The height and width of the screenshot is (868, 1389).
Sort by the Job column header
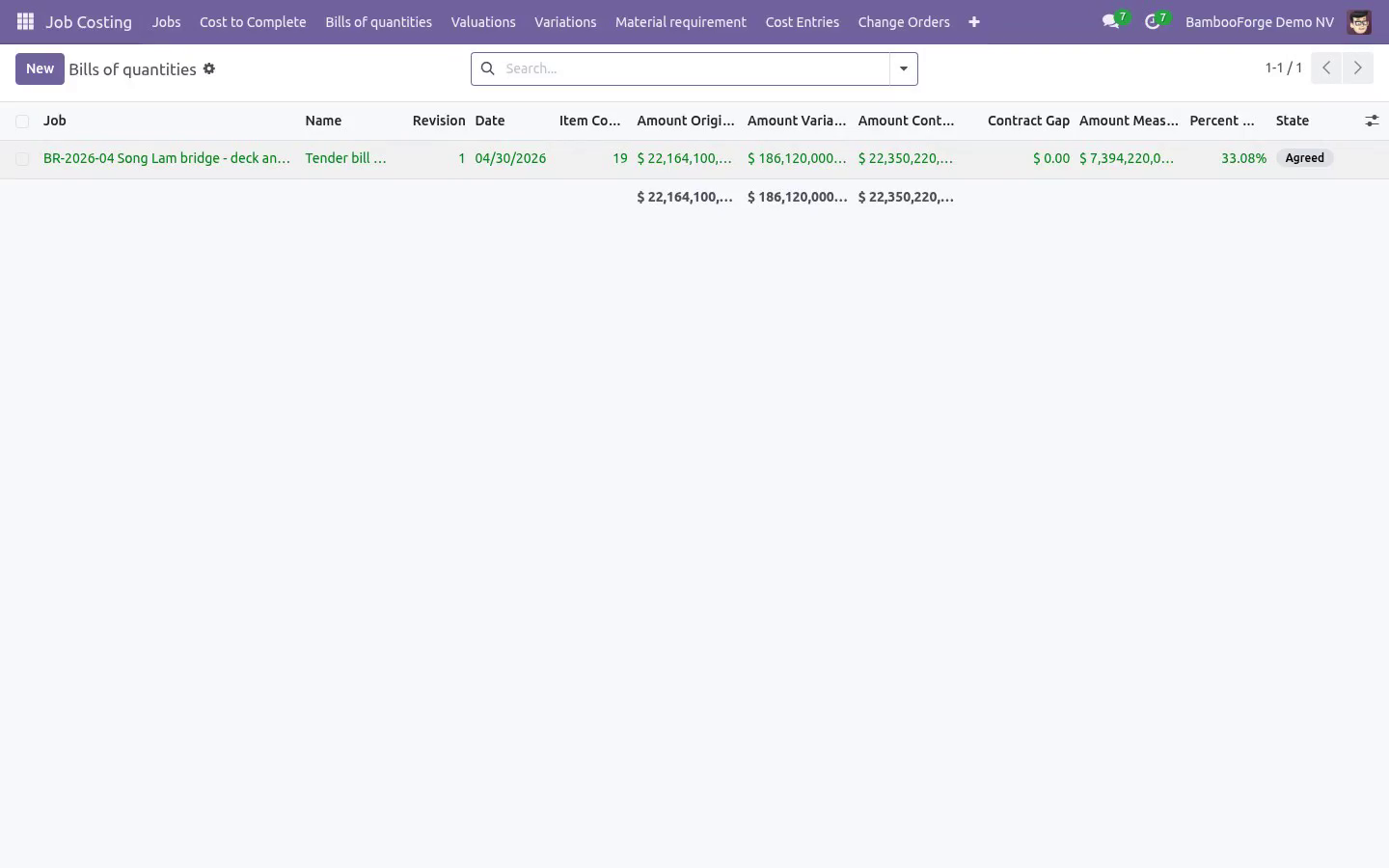[55, 121]
